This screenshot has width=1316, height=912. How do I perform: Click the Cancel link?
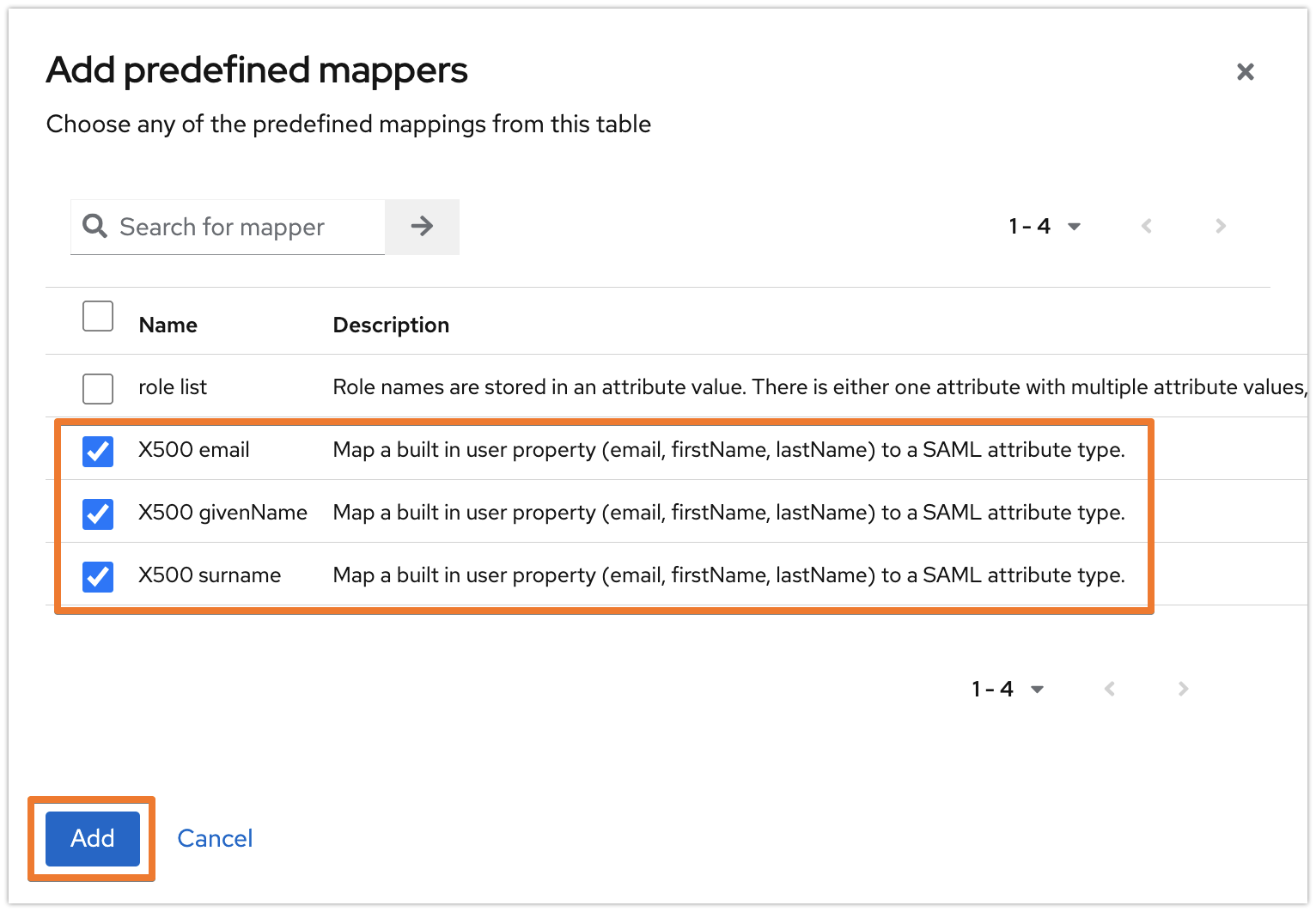pyautogui.click(x=215, y=838)
